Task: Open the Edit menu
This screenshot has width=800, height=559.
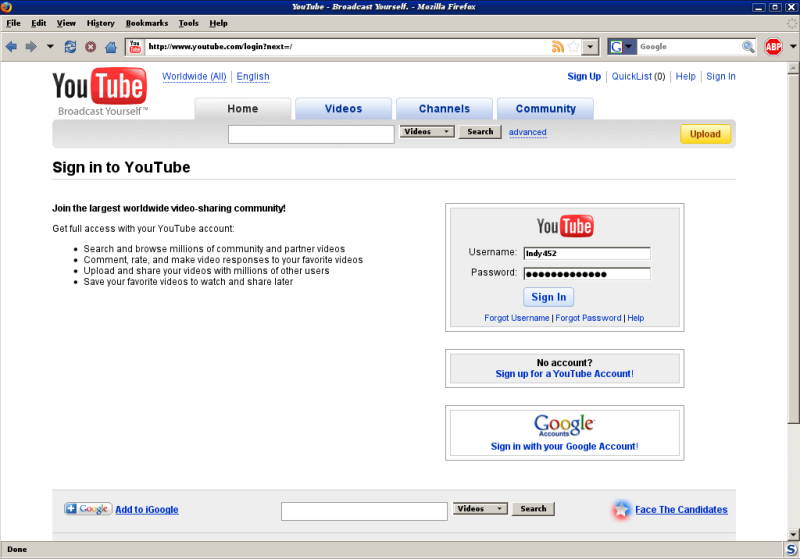Action: [39, 23]
